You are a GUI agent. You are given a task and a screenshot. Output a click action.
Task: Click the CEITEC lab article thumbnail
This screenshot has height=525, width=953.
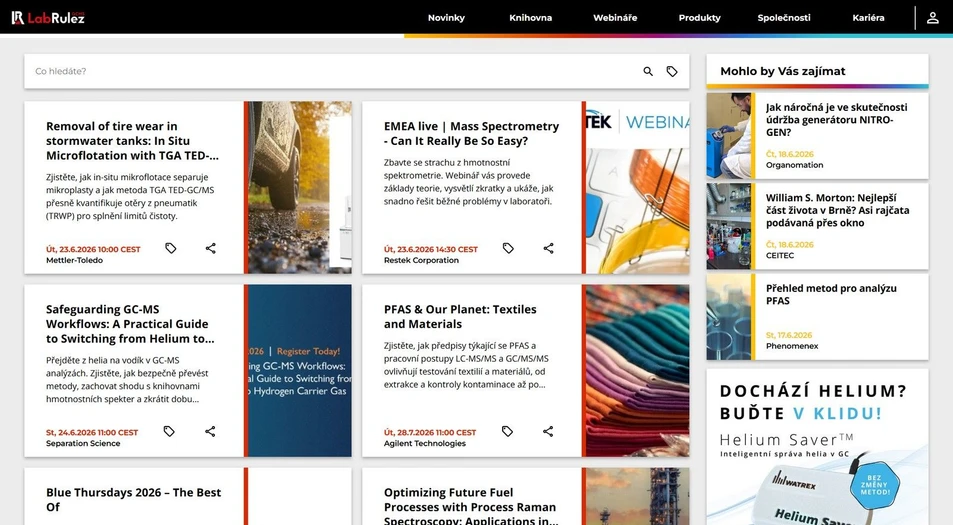(x=728, y=226)
